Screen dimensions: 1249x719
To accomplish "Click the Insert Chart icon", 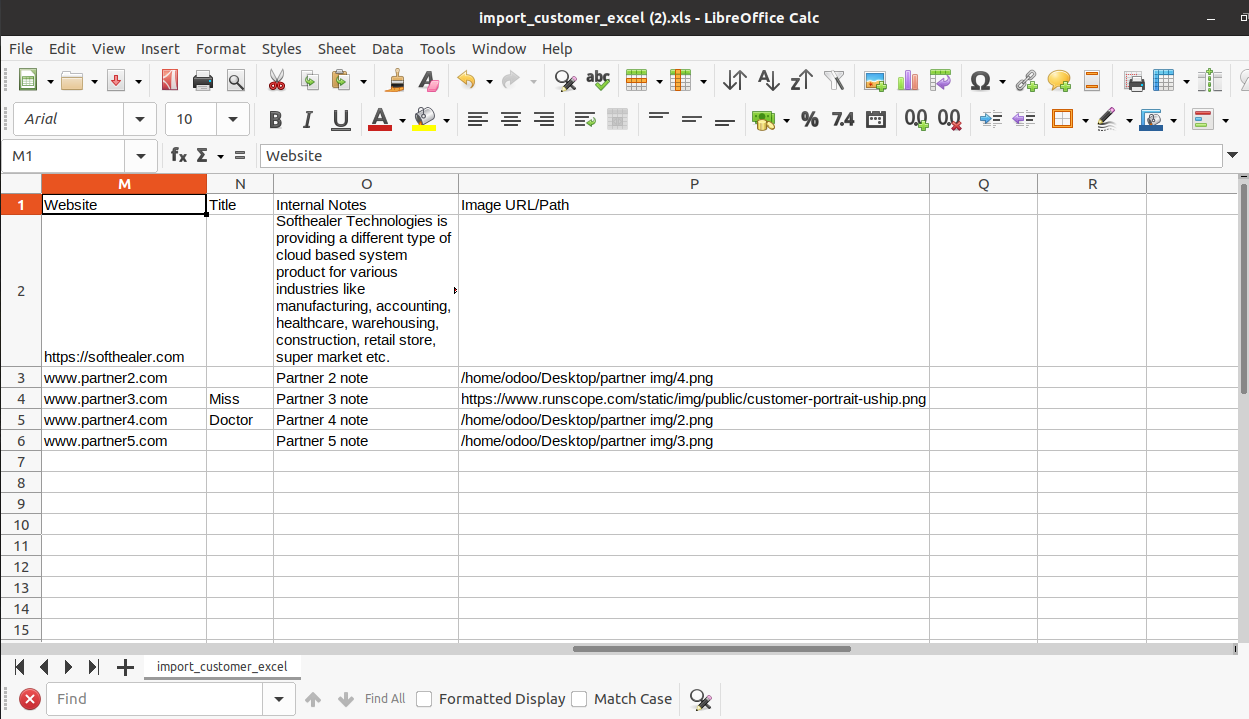I will (908, 81).
